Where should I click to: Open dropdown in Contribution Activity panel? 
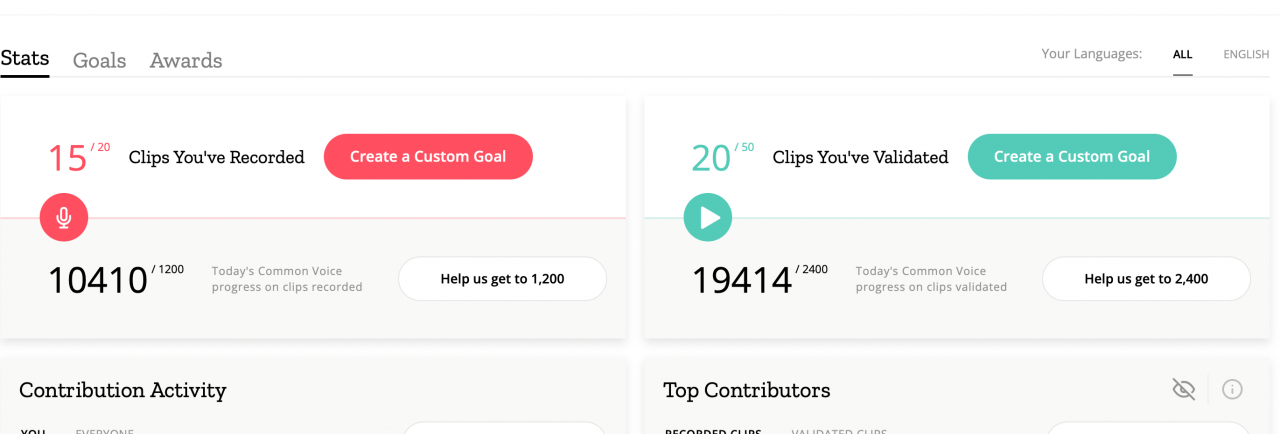coord(504,428)
